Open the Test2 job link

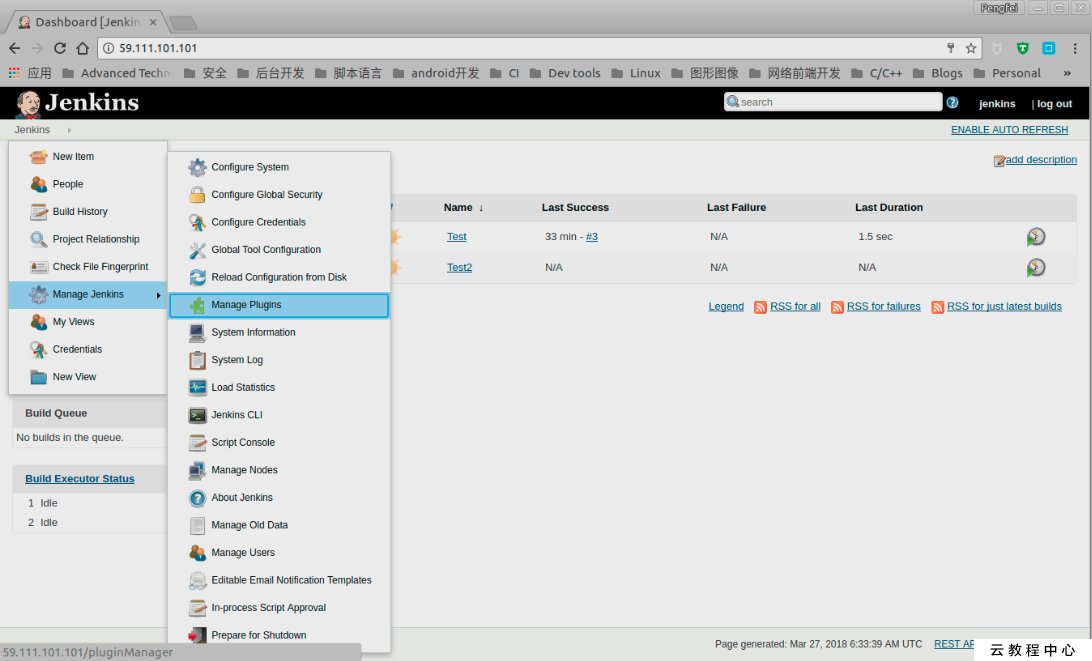click(x=460, y=267)
